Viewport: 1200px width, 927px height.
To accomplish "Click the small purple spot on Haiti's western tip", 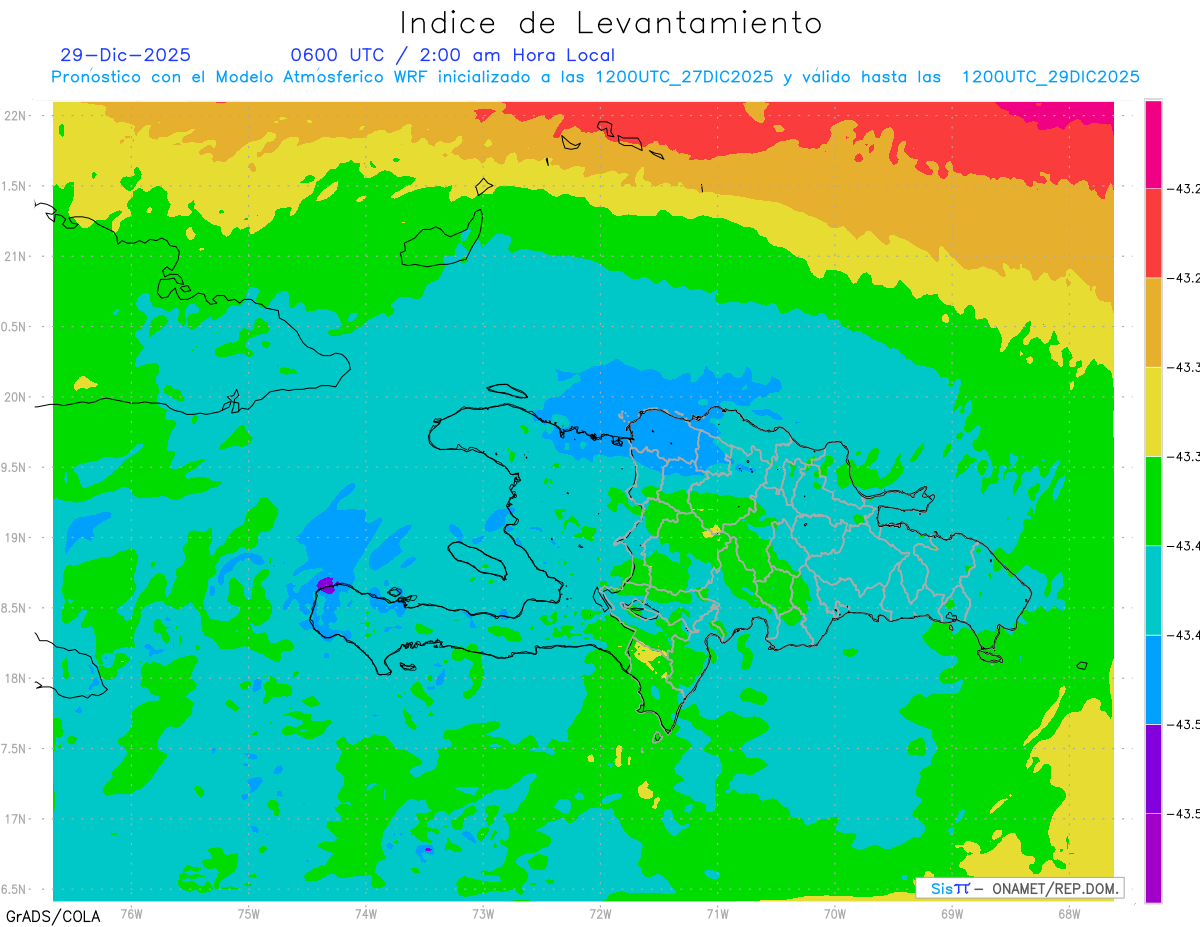I will coord(325,584).
